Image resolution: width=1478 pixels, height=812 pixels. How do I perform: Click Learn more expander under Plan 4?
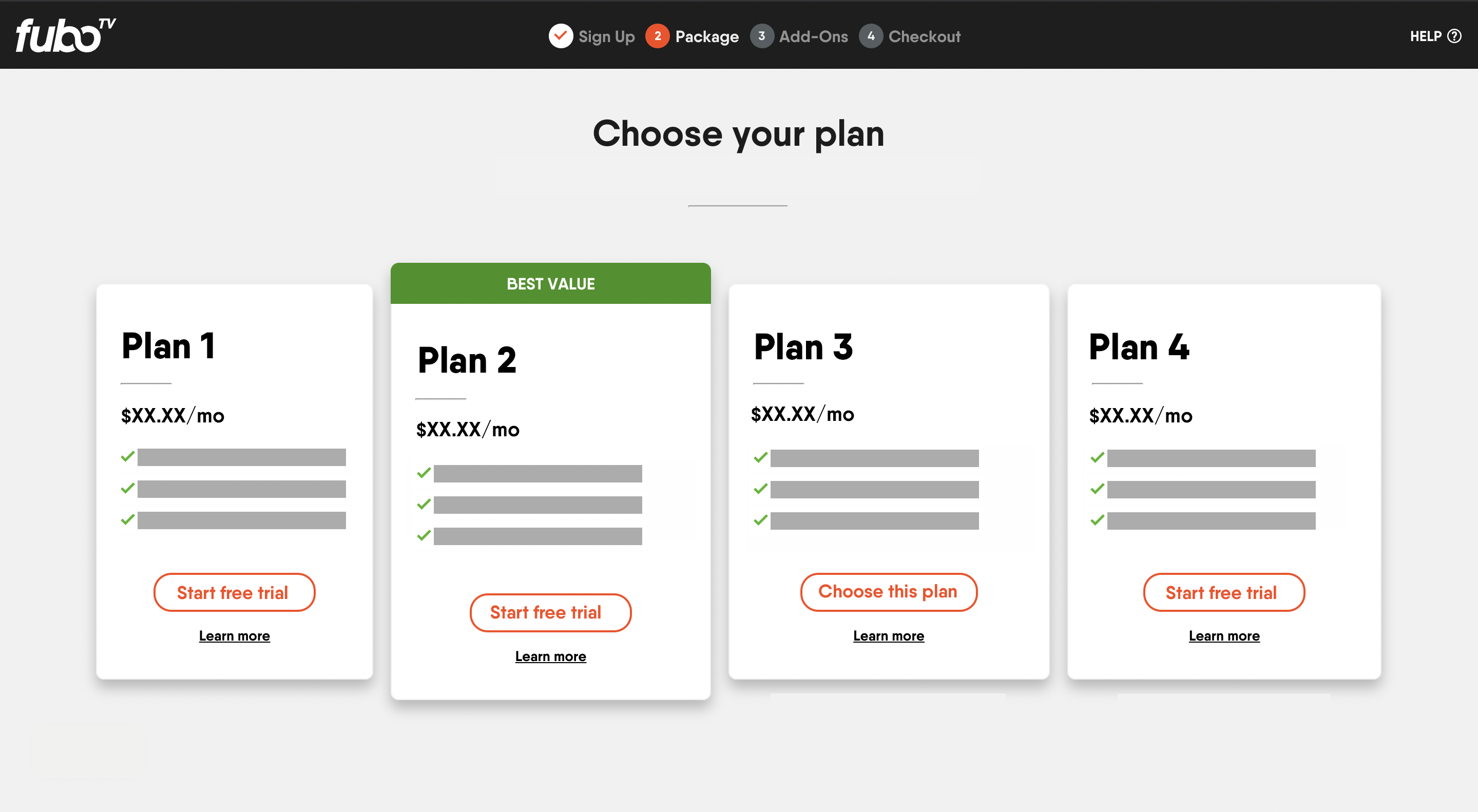pos(1224,634)
